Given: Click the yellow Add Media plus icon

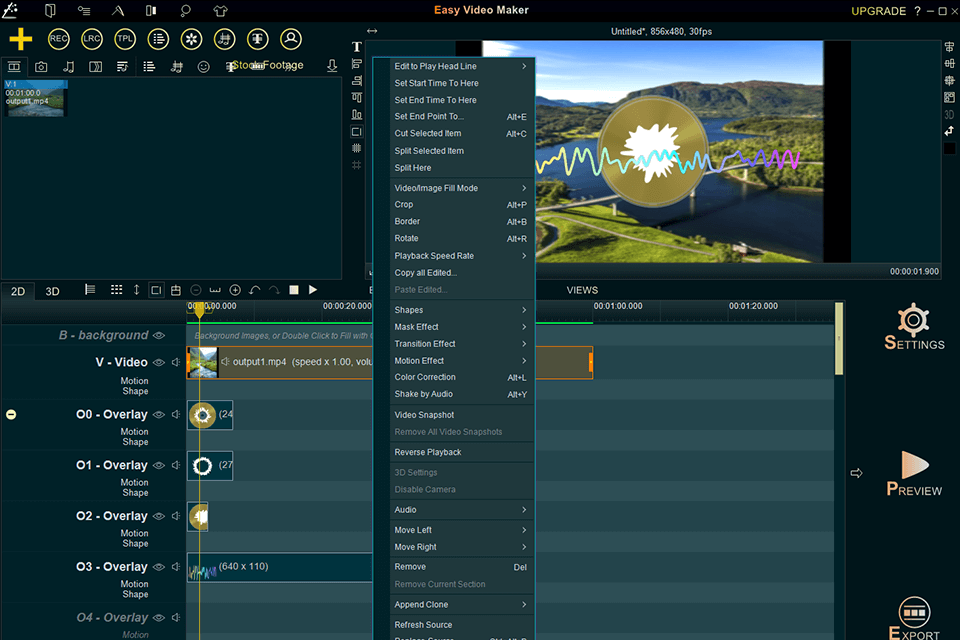Looking at the screenshot, I should (19, 39).
